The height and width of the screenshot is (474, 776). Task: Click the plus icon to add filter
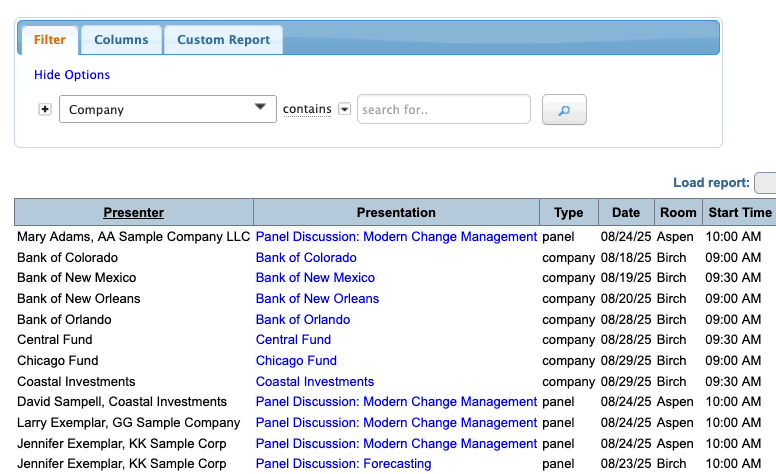coord(44,110)
